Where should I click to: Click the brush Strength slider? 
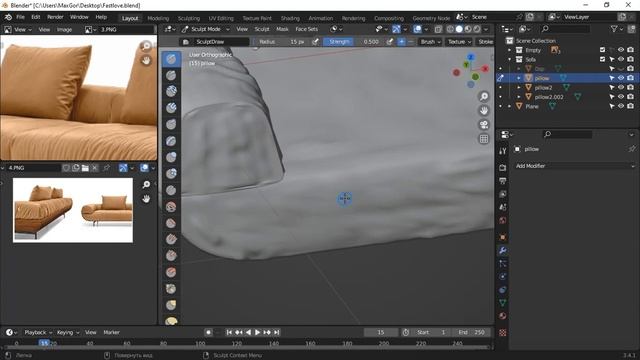click(354, 42)
